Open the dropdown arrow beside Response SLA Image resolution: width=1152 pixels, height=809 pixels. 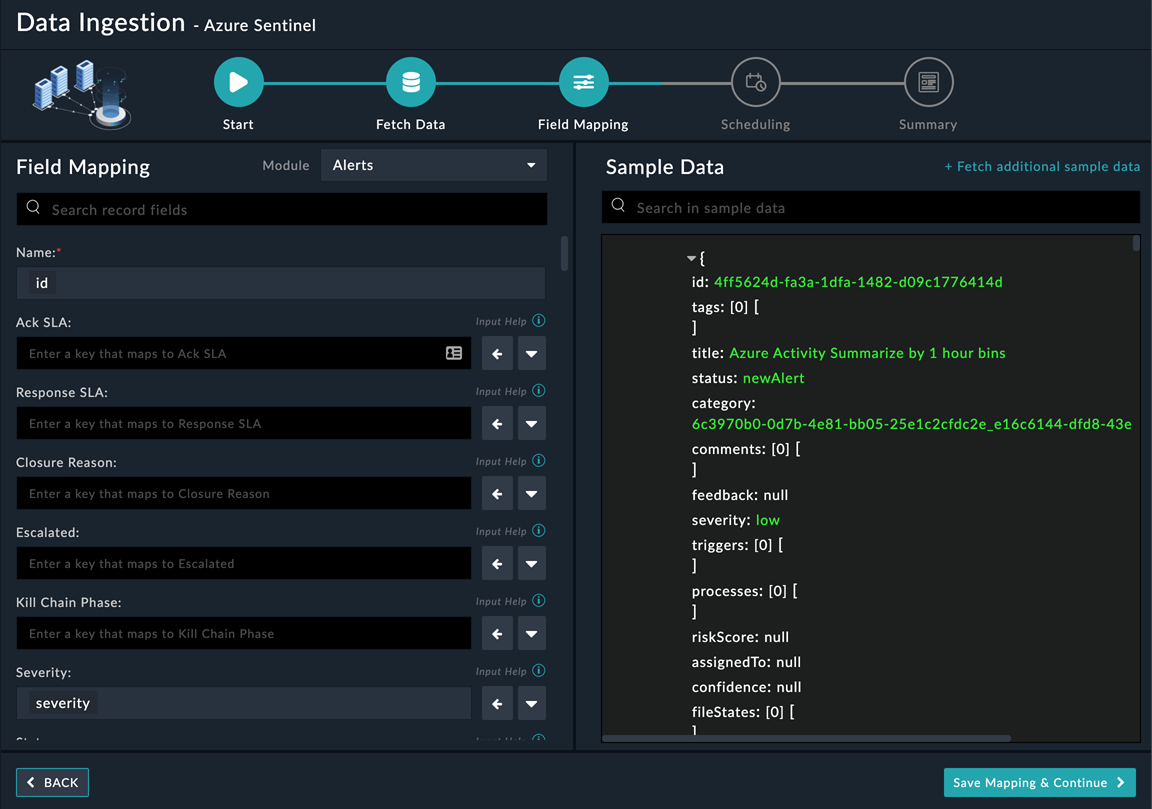point(531,423)
